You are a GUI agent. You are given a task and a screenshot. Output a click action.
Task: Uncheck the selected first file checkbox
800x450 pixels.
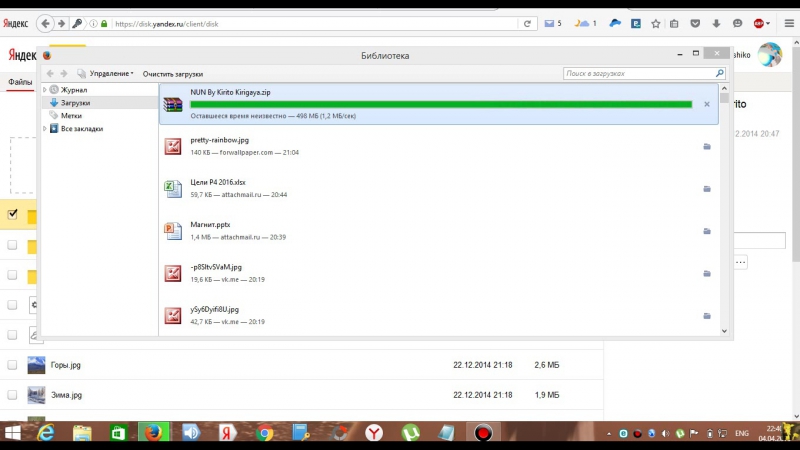(x=13, y=214)
